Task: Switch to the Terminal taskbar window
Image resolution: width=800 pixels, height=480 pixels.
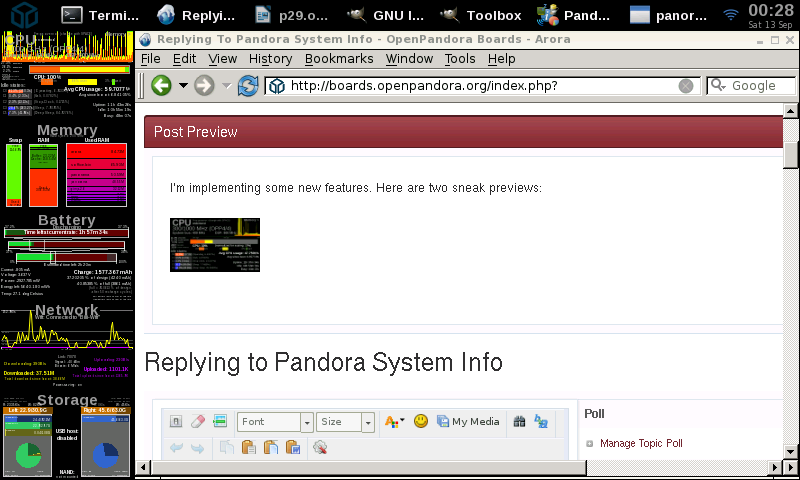Action: point(100,15)
